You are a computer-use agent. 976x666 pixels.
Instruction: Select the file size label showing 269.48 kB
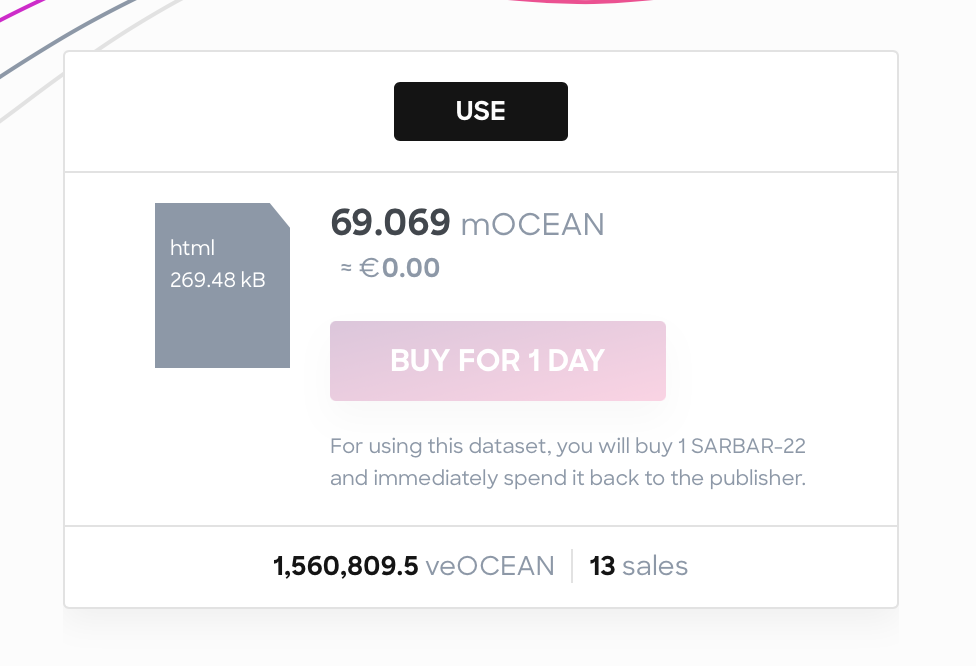[x=216, y=280]
